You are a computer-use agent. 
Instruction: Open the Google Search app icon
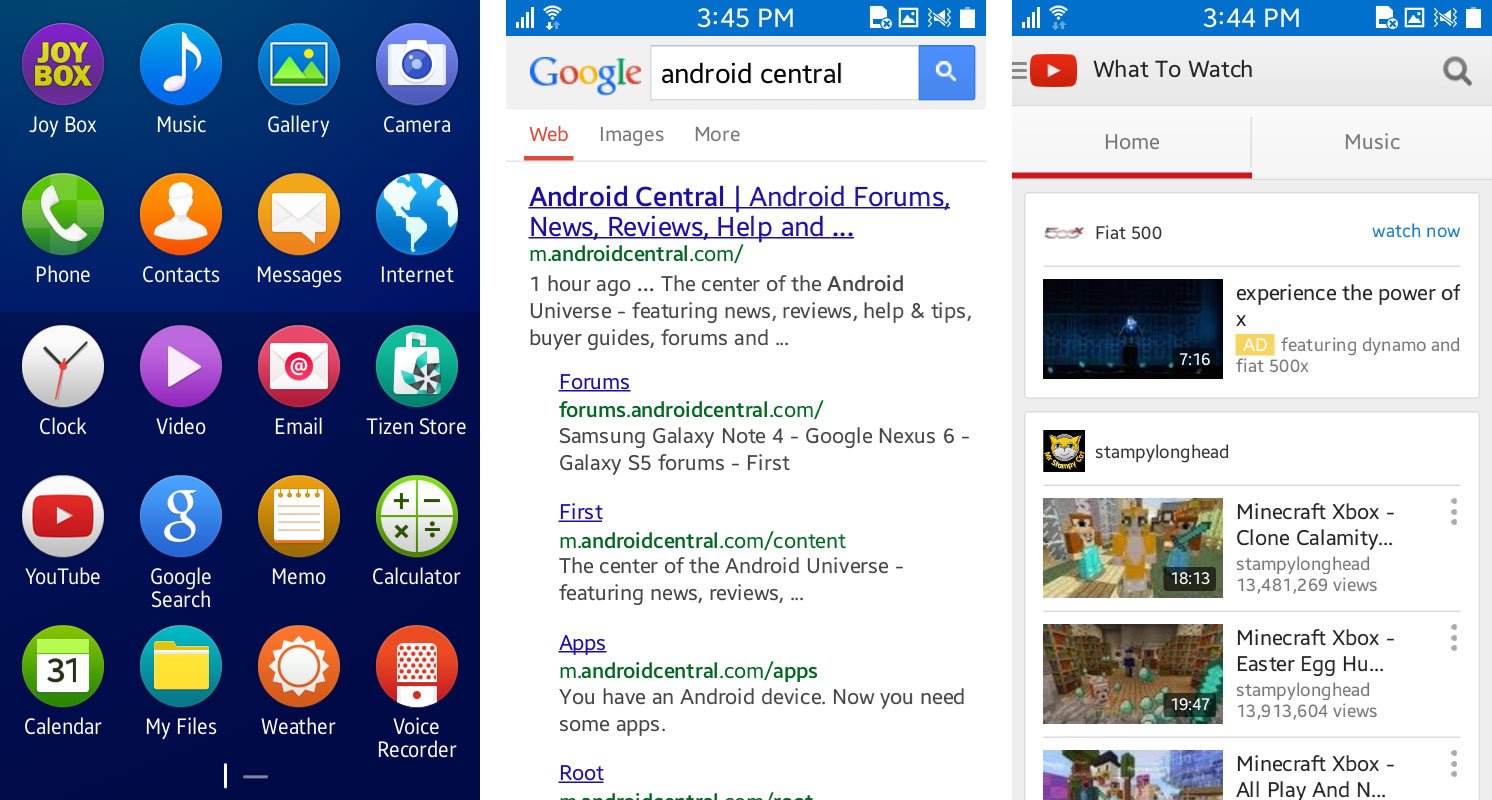181,516
